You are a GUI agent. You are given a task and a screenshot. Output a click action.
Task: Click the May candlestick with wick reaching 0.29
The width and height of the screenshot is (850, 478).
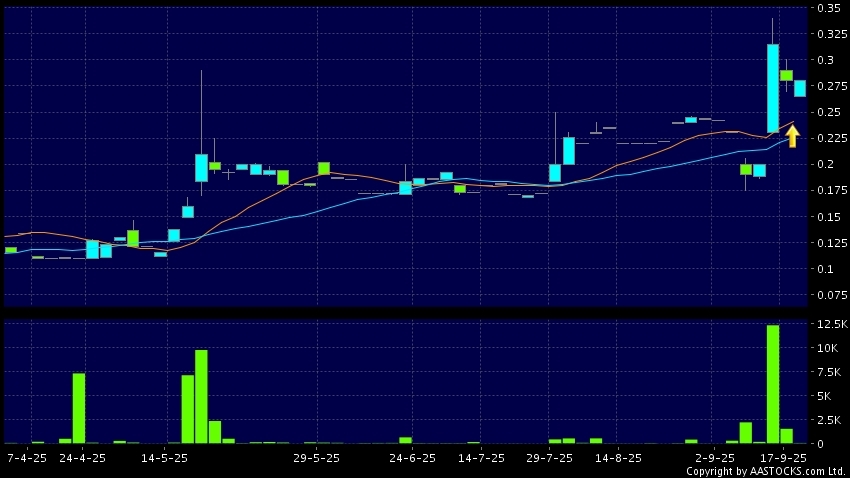[x=201, y=168]
